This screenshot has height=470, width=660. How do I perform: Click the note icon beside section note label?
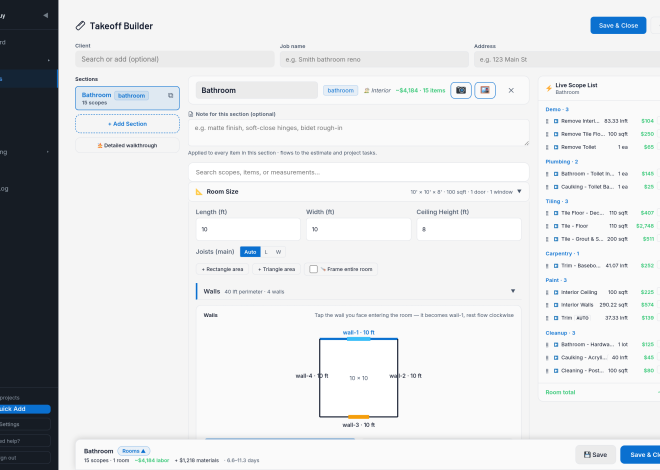191,114
